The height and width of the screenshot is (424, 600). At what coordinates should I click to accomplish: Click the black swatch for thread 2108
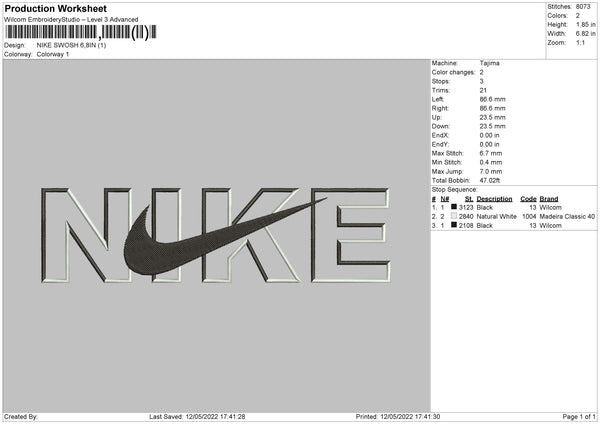[454, 225]
